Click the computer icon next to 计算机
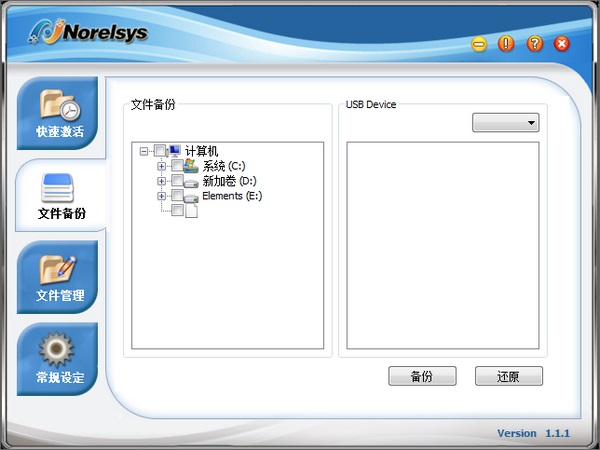 click(174, 151)
